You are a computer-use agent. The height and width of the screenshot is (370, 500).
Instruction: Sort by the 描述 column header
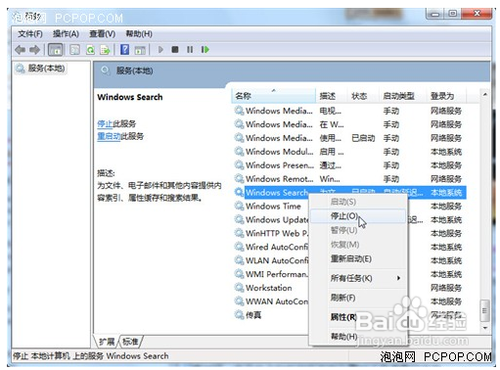point(332,96)
